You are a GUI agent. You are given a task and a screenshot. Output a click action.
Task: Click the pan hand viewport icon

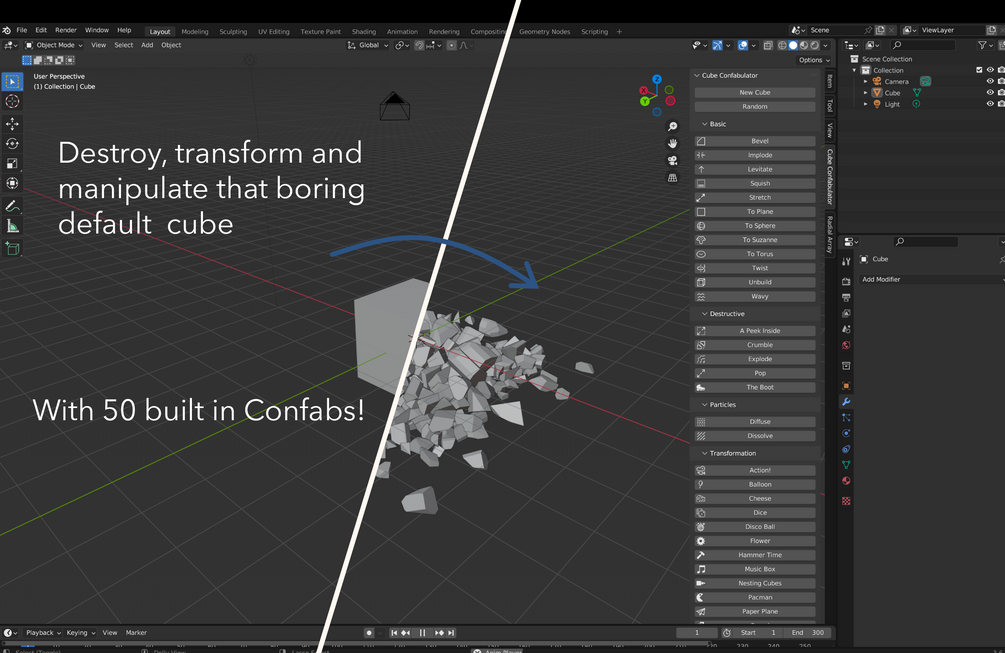[672, 144]
